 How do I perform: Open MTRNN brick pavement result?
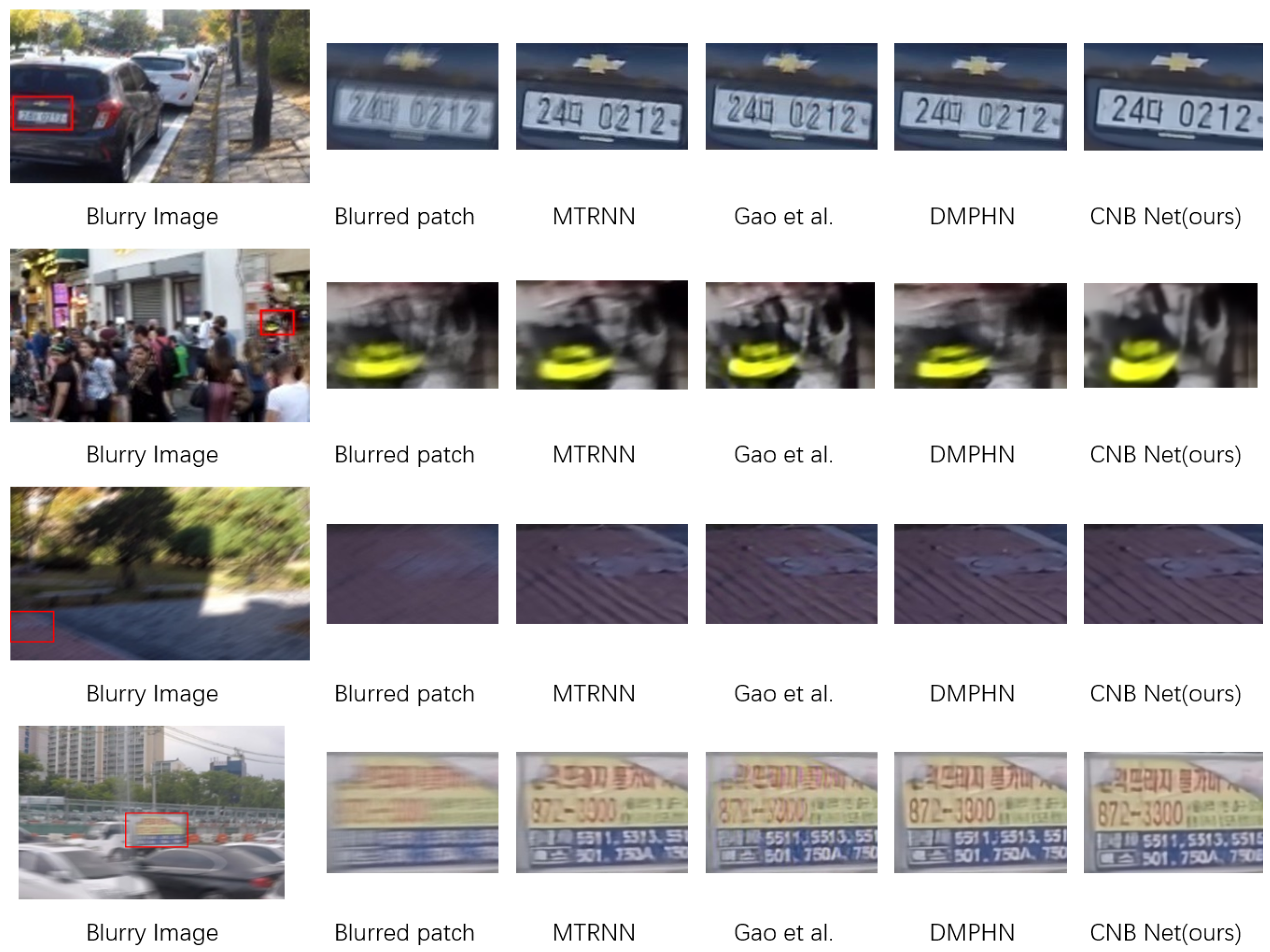pos(602,573)
